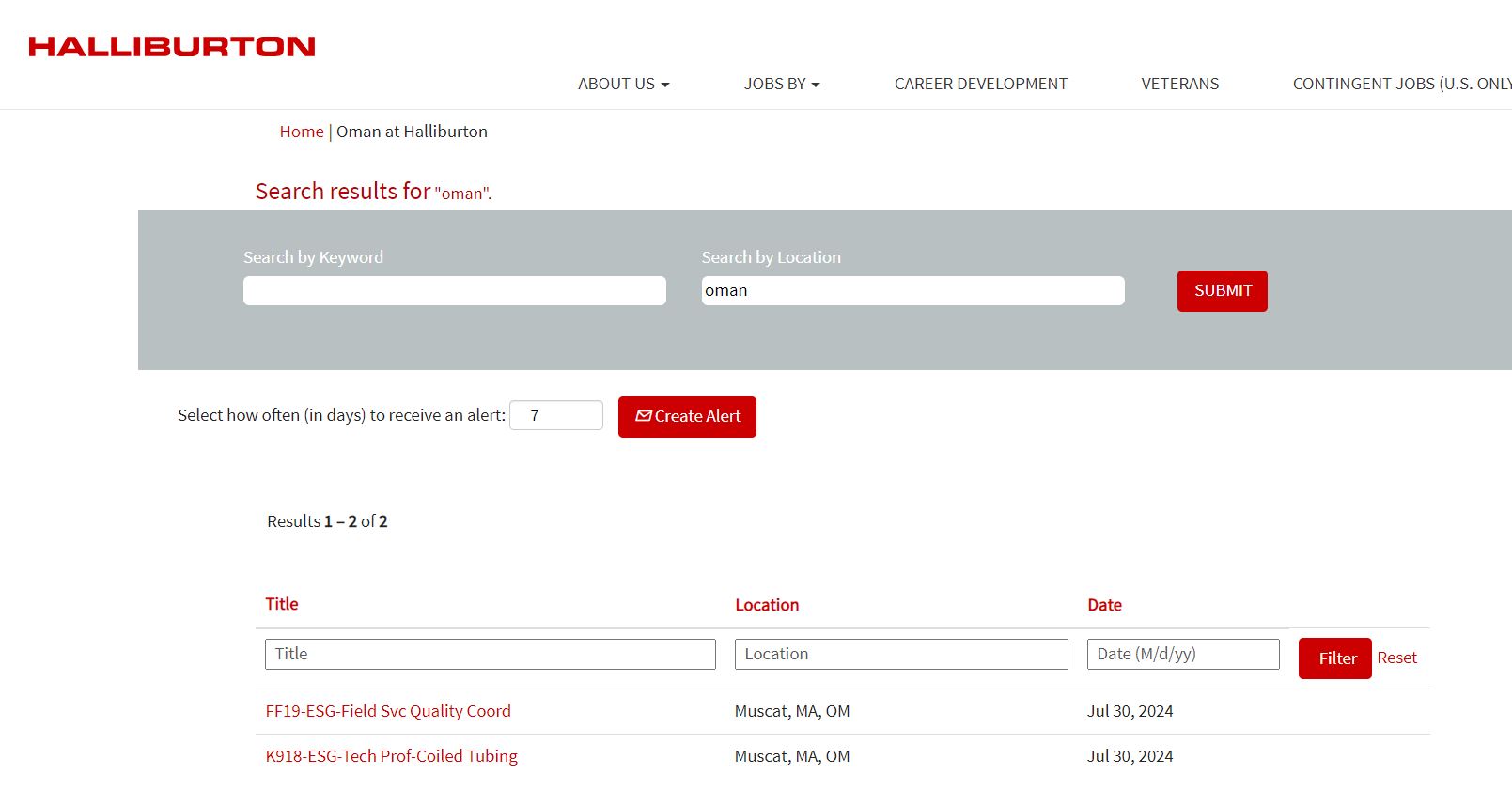Select 'Oman at Halliburton' breadcrumb text
Screen dimensions: 1512x805
point(412,132)
